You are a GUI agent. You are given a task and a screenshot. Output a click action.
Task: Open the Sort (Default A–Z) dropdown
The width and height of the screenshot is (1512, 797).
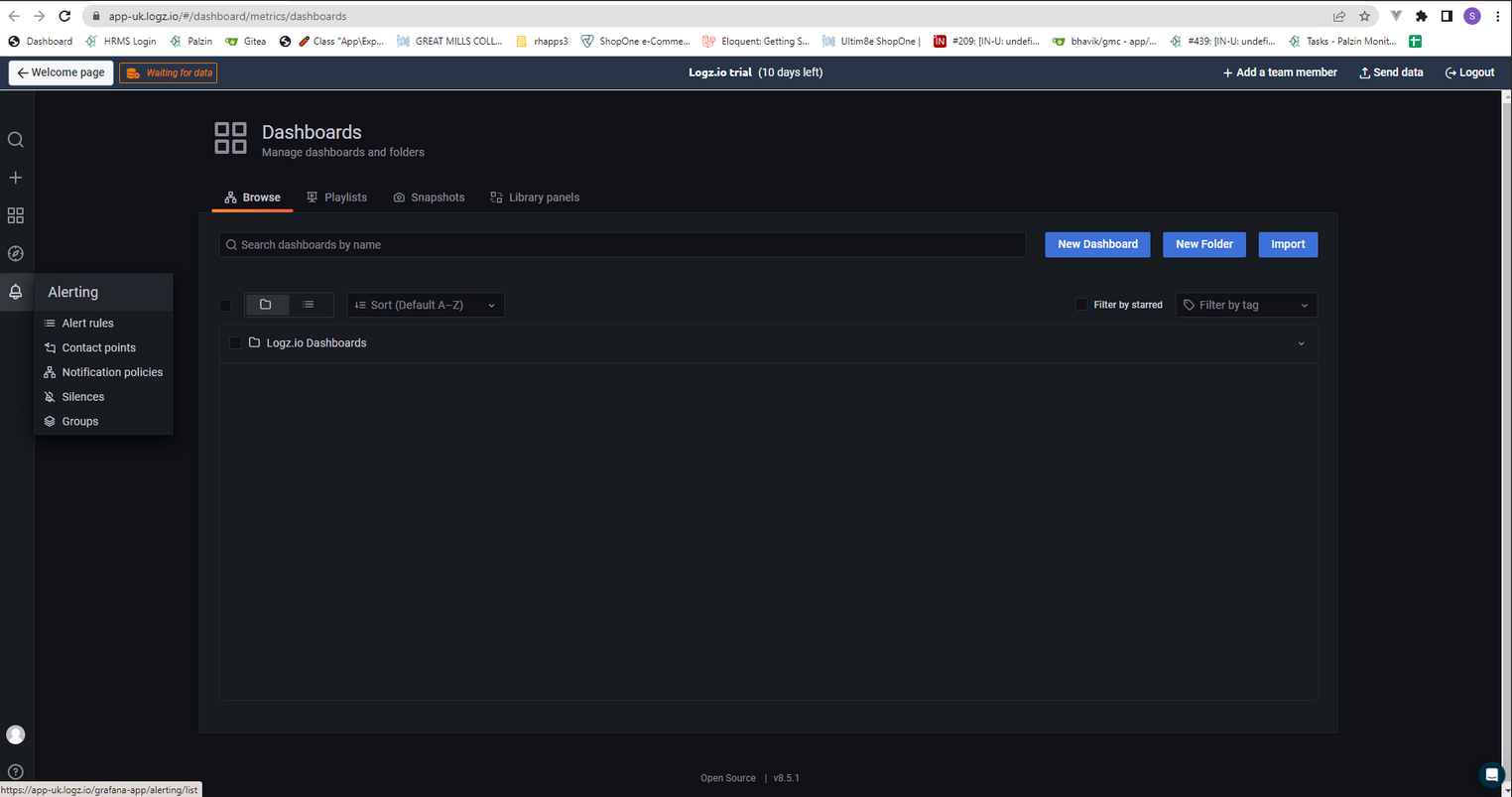(426, 305)
